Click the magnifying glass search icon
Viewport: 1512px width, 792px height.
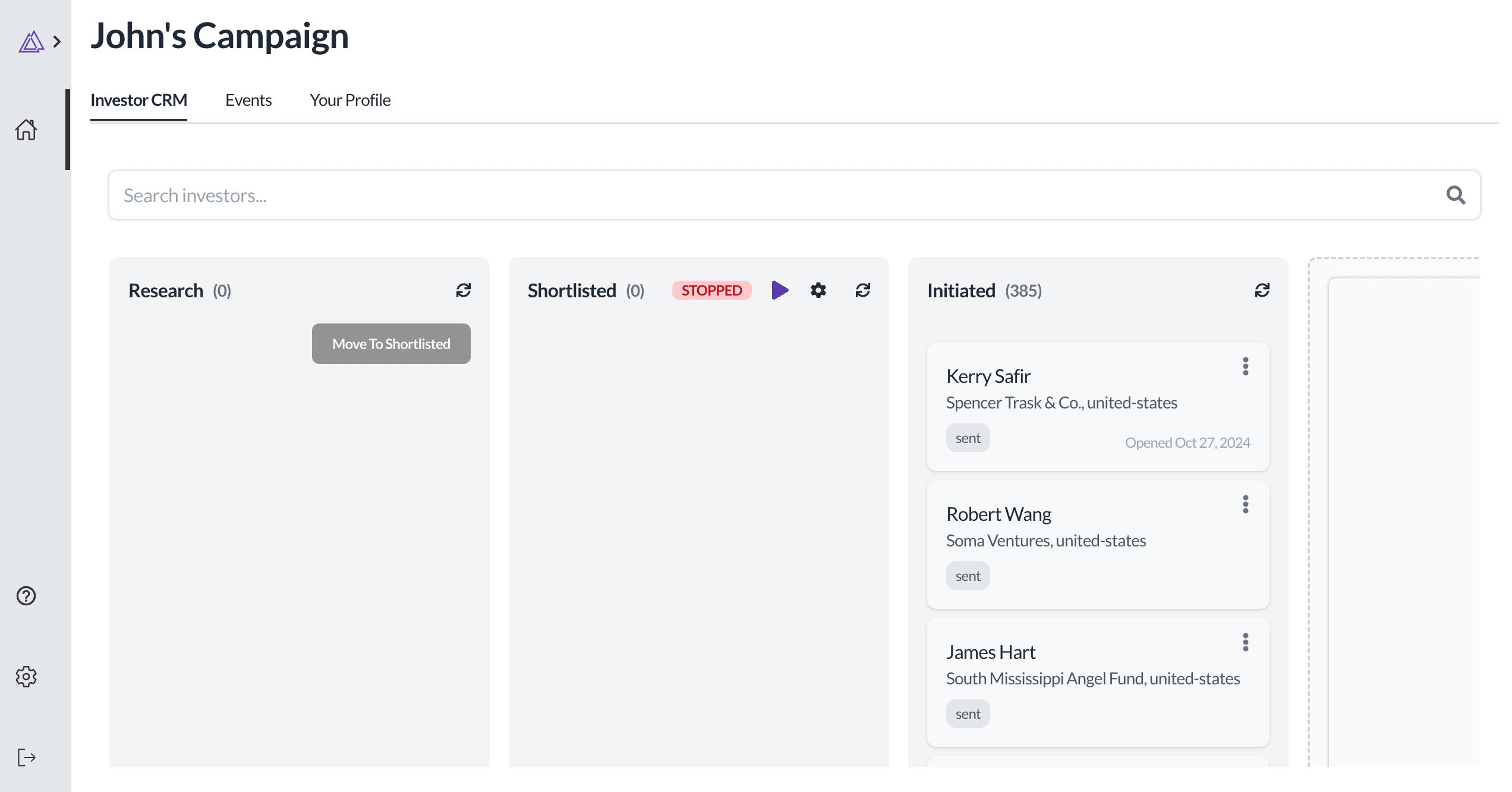click(x=1456, y=195)
